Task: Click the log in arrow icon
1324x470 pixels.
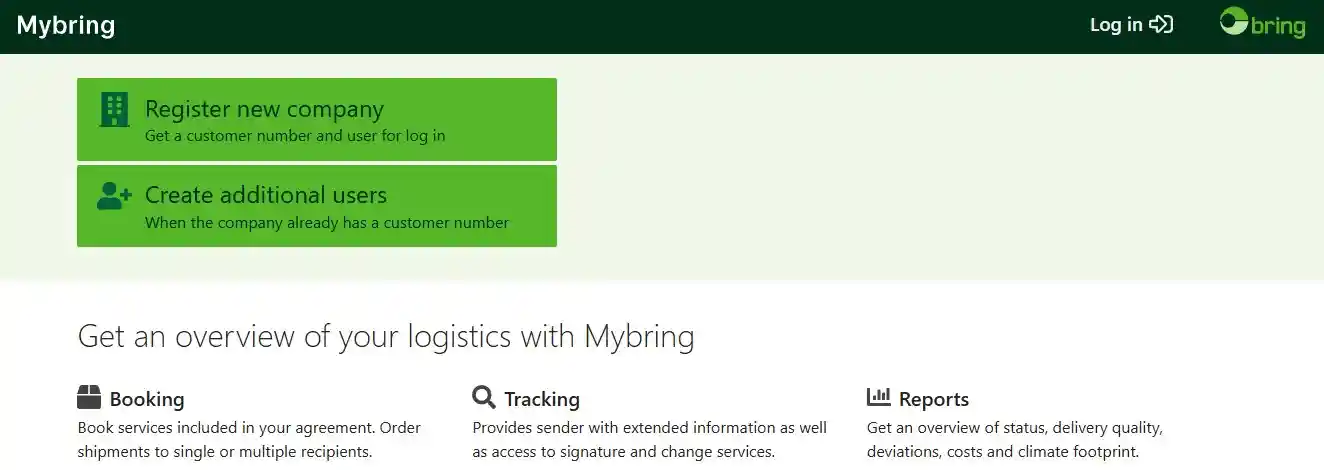Action: 1161,25
